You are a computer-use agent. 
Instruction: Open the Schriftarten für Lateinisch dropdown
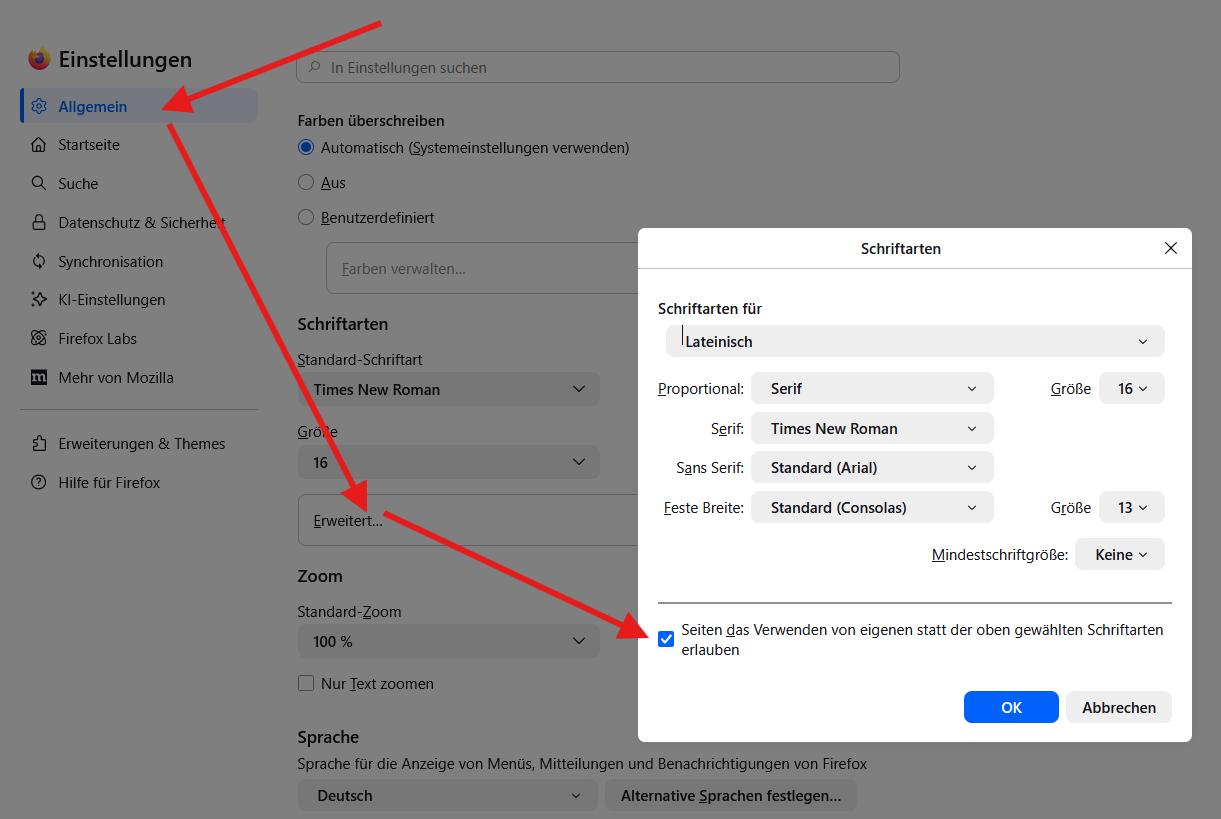(x=915, y=341)
